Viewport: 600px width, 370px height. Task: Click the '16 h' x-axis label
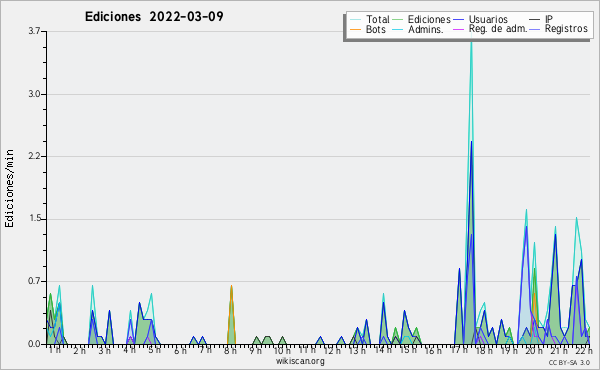[x=433, y=351]
